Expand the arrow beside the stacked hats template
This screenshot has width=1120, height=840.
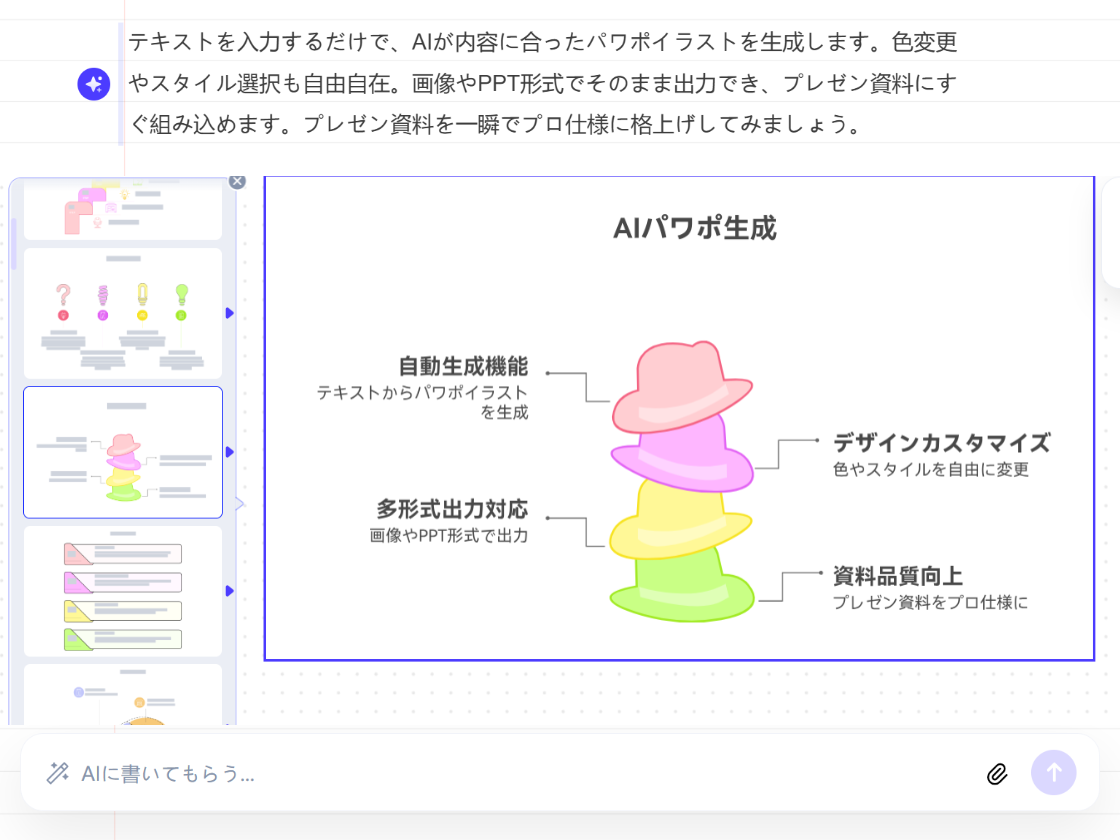pos(229,452)
